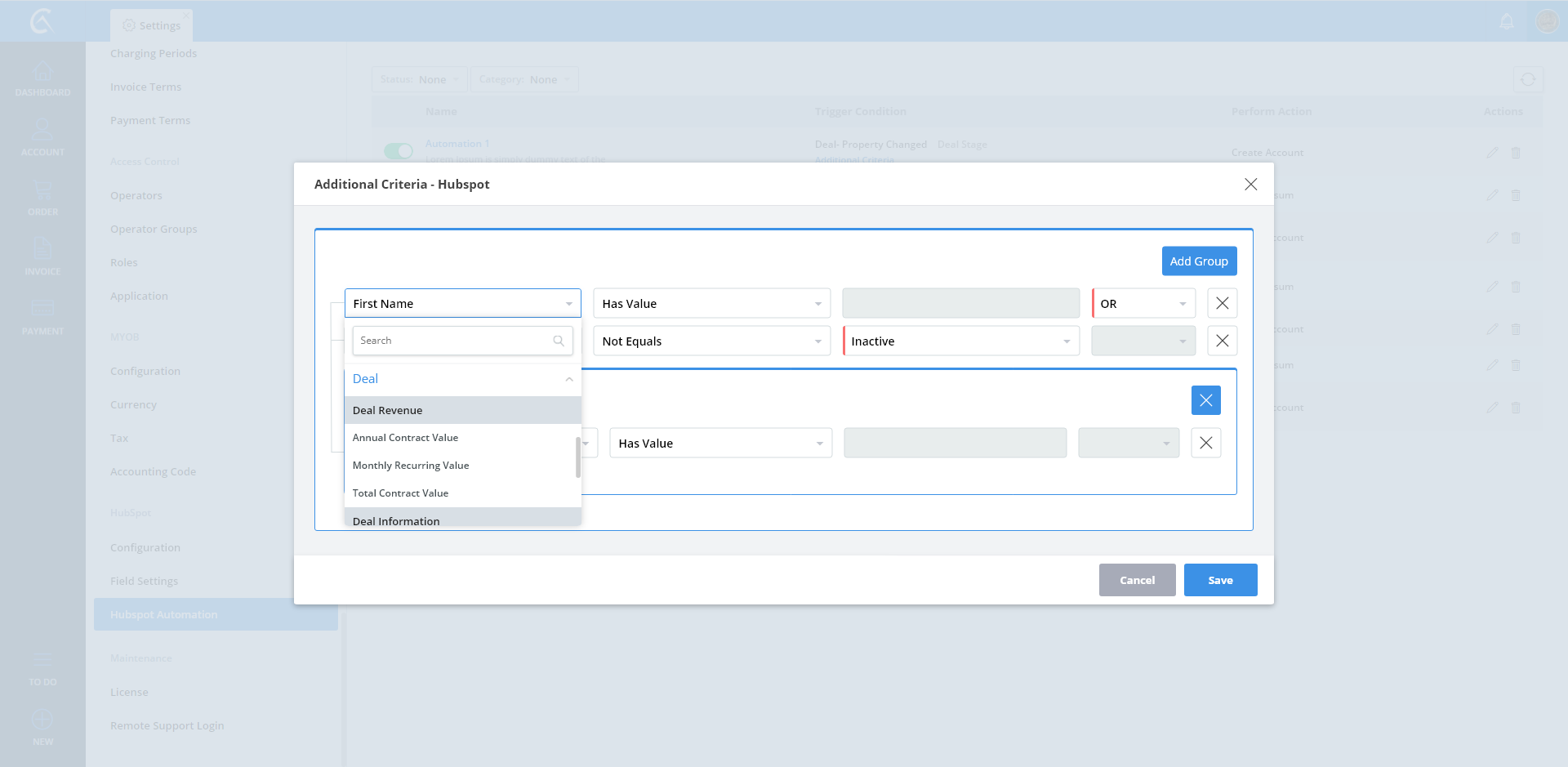Viewport: 1568px width, 767px height.
Task: Click the search magnifier icon in dropdown
Action: click(x=559, y=341)
